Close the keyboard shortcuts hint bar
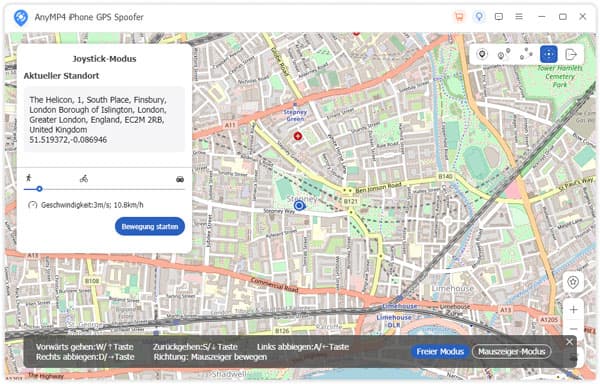 click(569, 342)
